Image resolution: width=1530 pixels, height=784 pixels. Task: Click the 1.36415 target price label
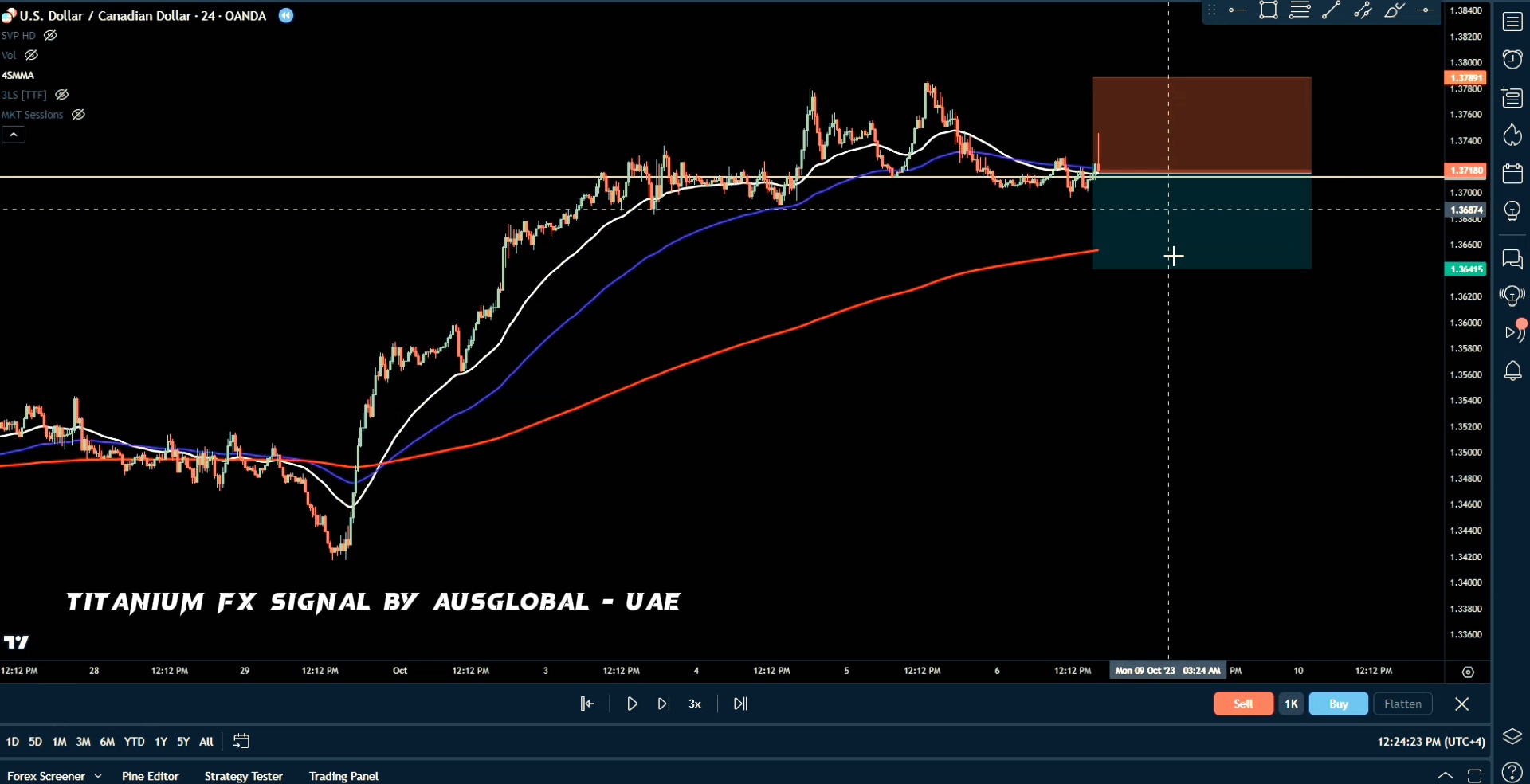tap(1465, 269)
